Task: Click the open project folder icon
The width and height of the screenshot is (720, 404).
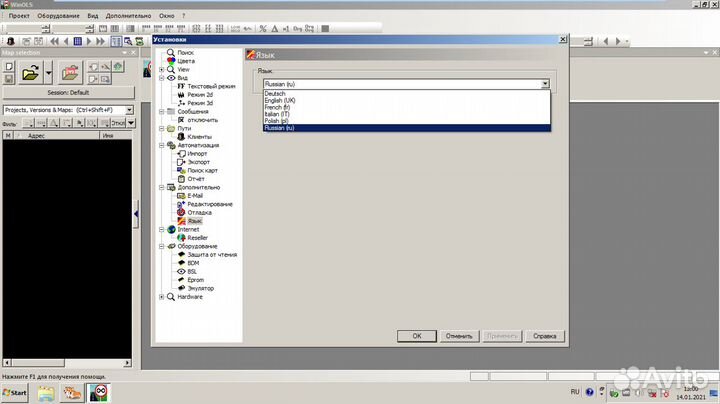Action: pyautogui.click(x=30, y=73)
